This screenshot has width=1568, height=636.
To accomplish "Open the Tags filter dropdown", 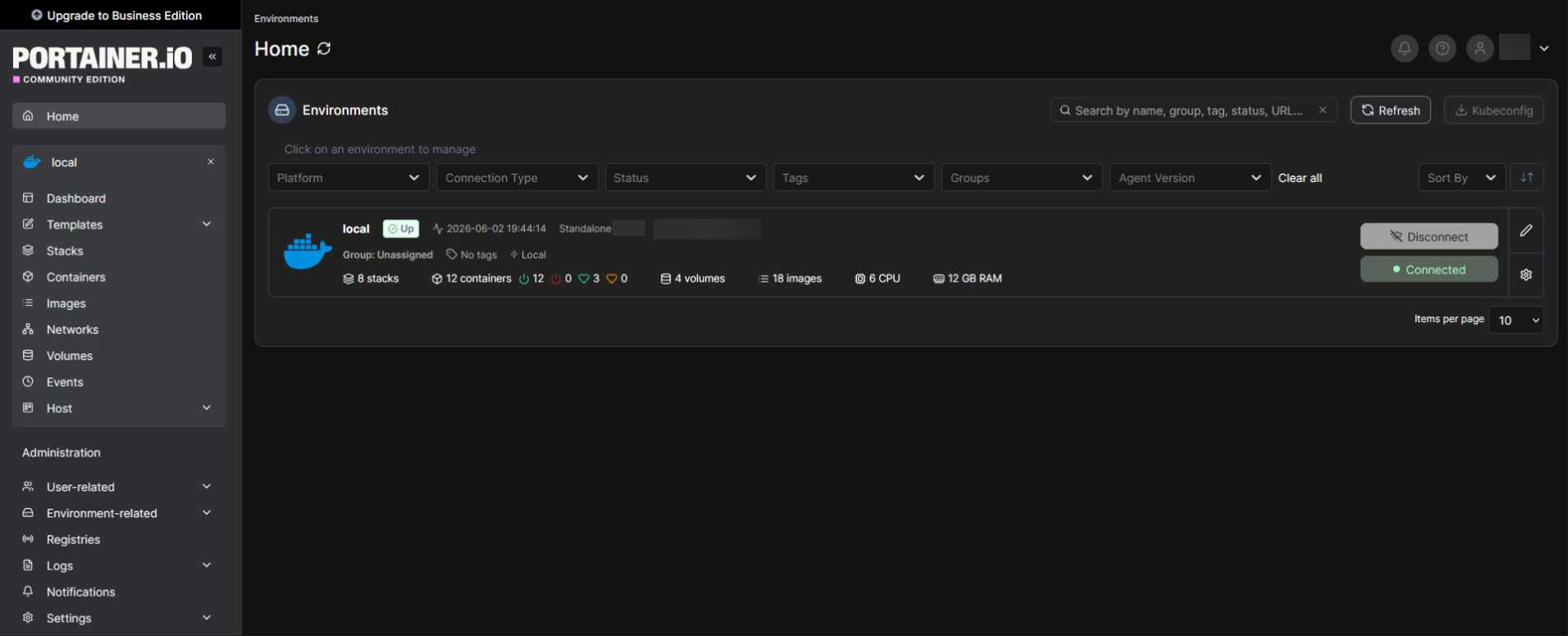I will coord(854,177).
